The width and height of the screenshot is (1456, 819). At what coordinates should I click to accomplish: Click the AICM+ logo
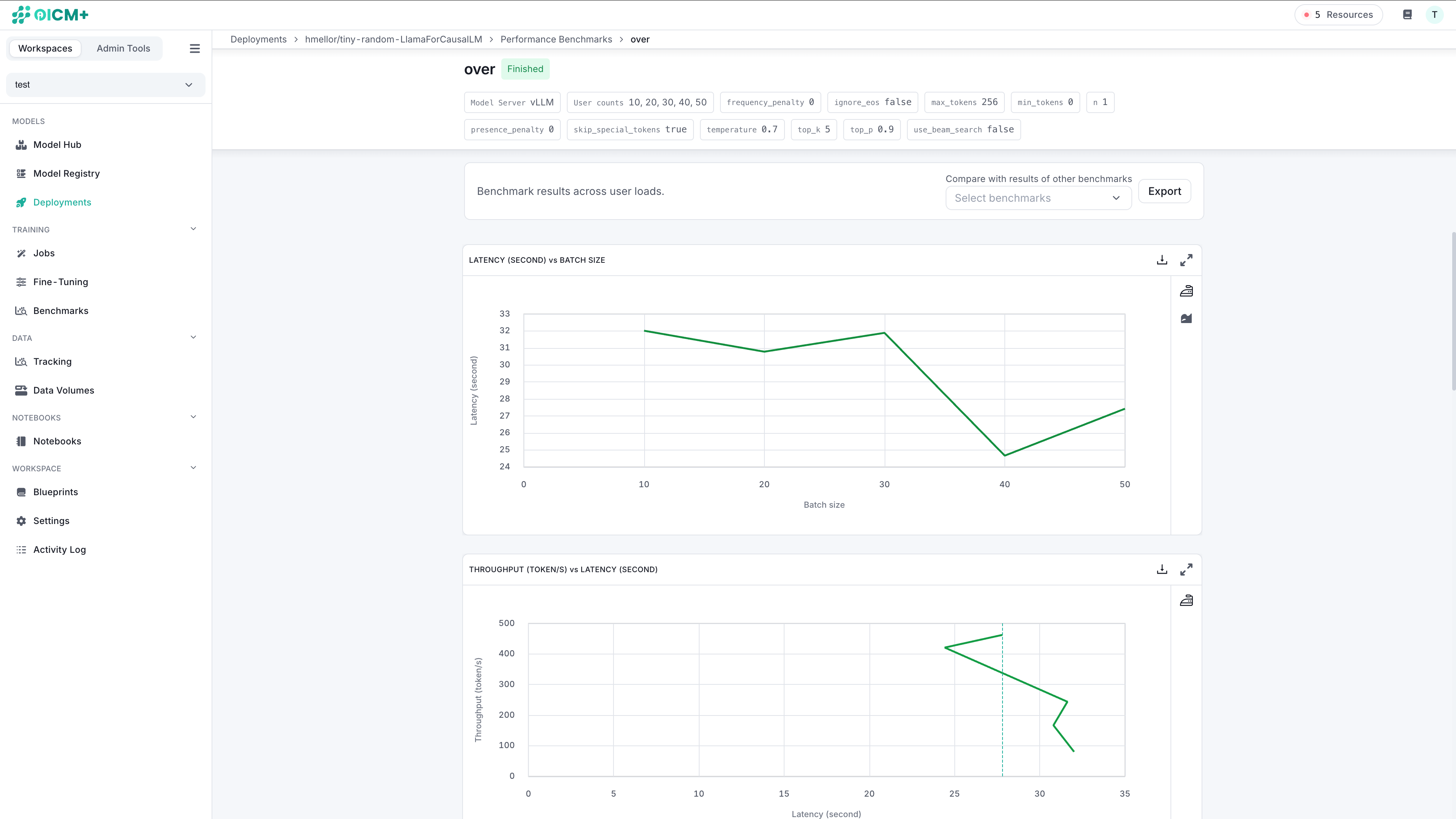(50, 15)
